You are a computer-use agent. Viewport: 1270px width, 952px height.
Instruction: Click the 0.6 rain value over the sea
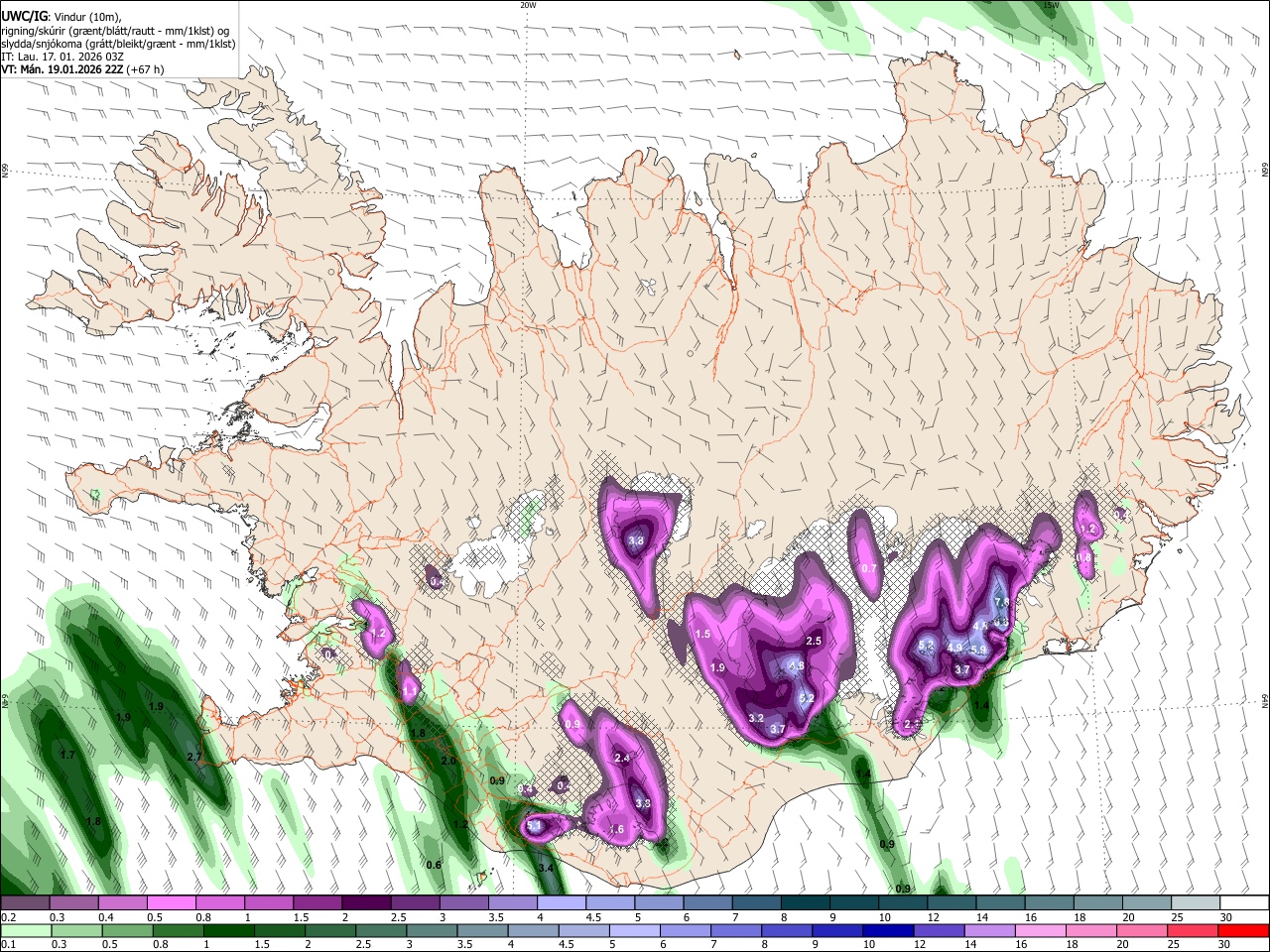pos(434,865)
